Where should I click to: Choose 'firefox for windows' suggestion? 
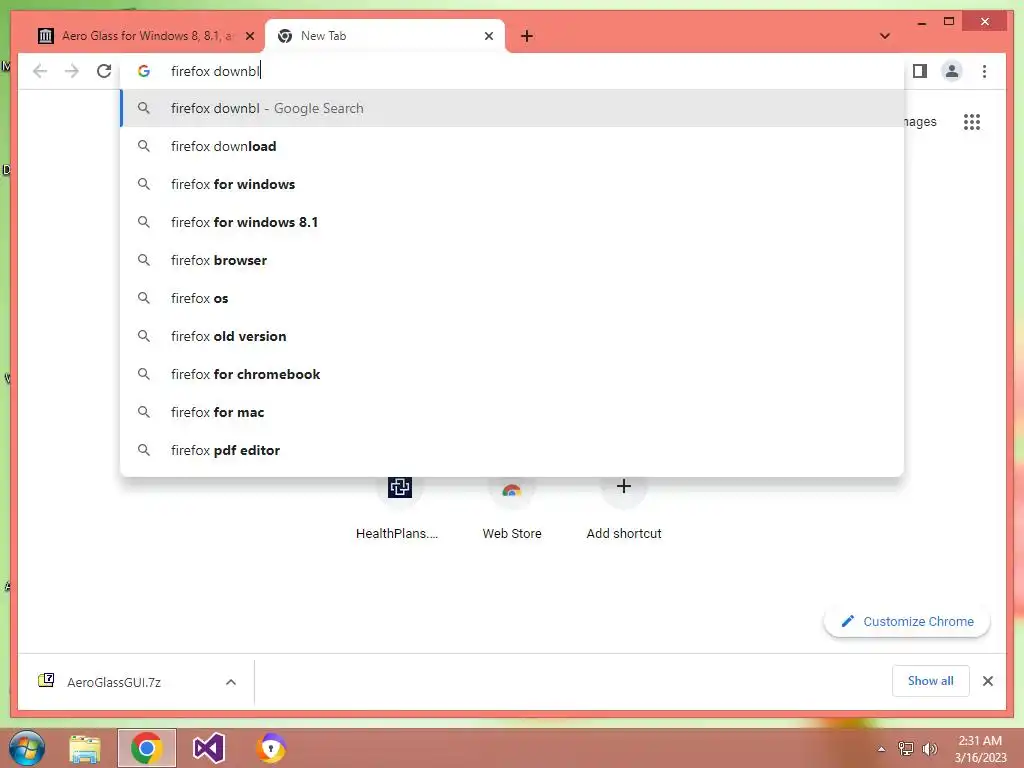pyautogui.click(x=513, y=184)
